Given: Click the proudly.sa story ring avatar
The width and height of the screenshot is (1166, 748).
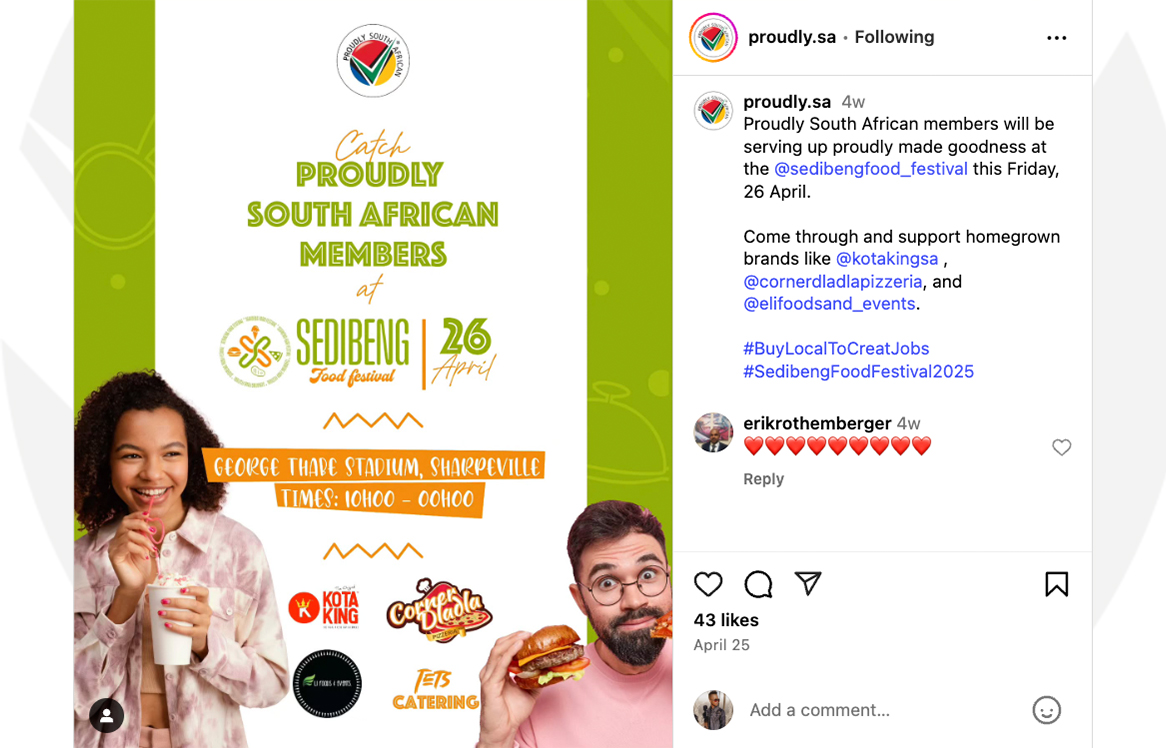Looking at the screenshot, I should [x=713, y=37].
